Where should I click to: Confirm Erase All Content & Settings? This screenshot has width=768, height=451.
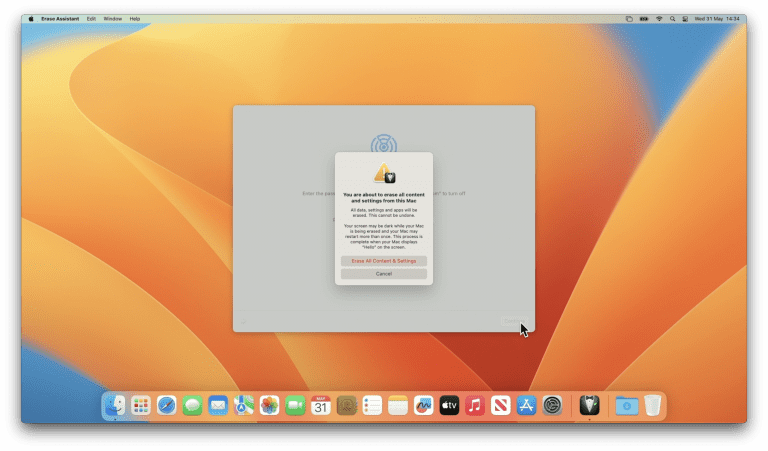[x=384, y=261]
